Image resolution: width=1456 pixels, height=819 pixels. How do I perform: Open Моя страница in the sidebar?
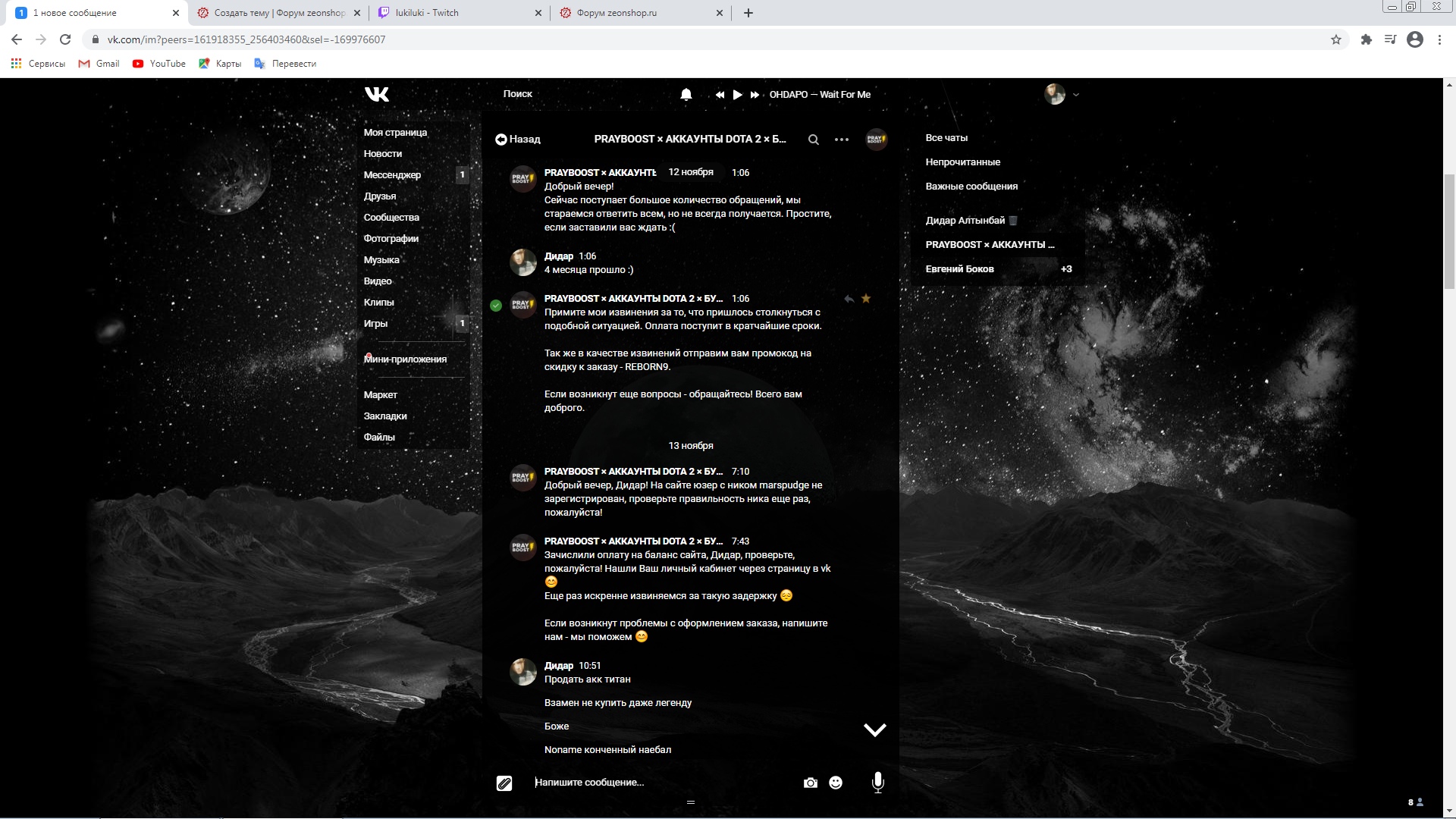(395, 133)
